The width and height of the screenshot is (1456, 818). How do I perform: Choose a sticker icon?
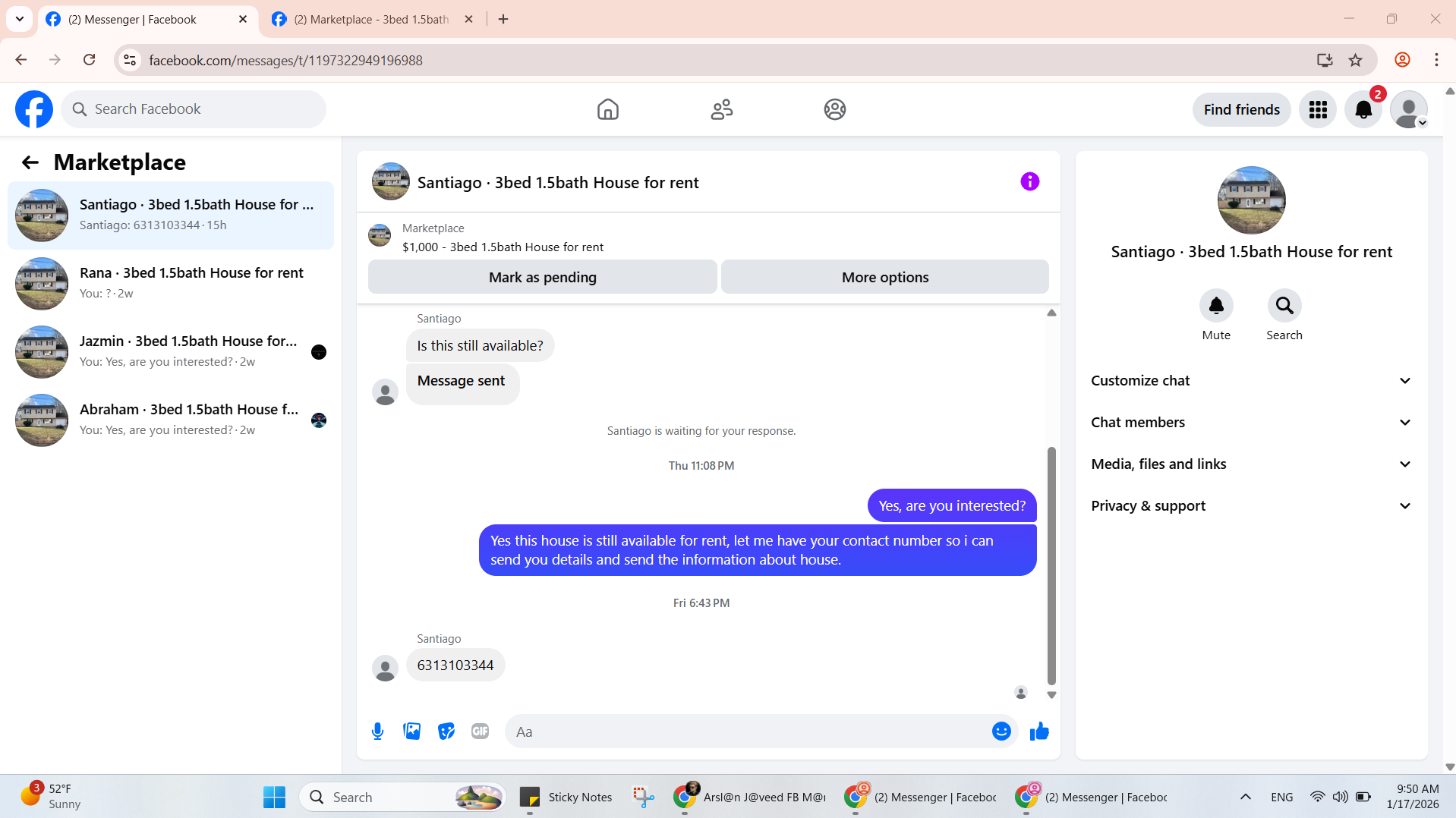446,731
